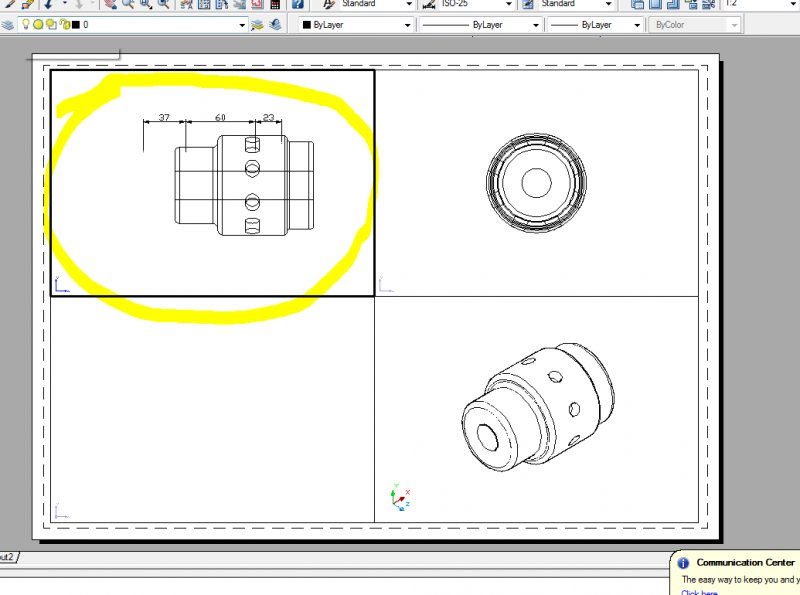Click the Undo arrow icon

point(48,4)
